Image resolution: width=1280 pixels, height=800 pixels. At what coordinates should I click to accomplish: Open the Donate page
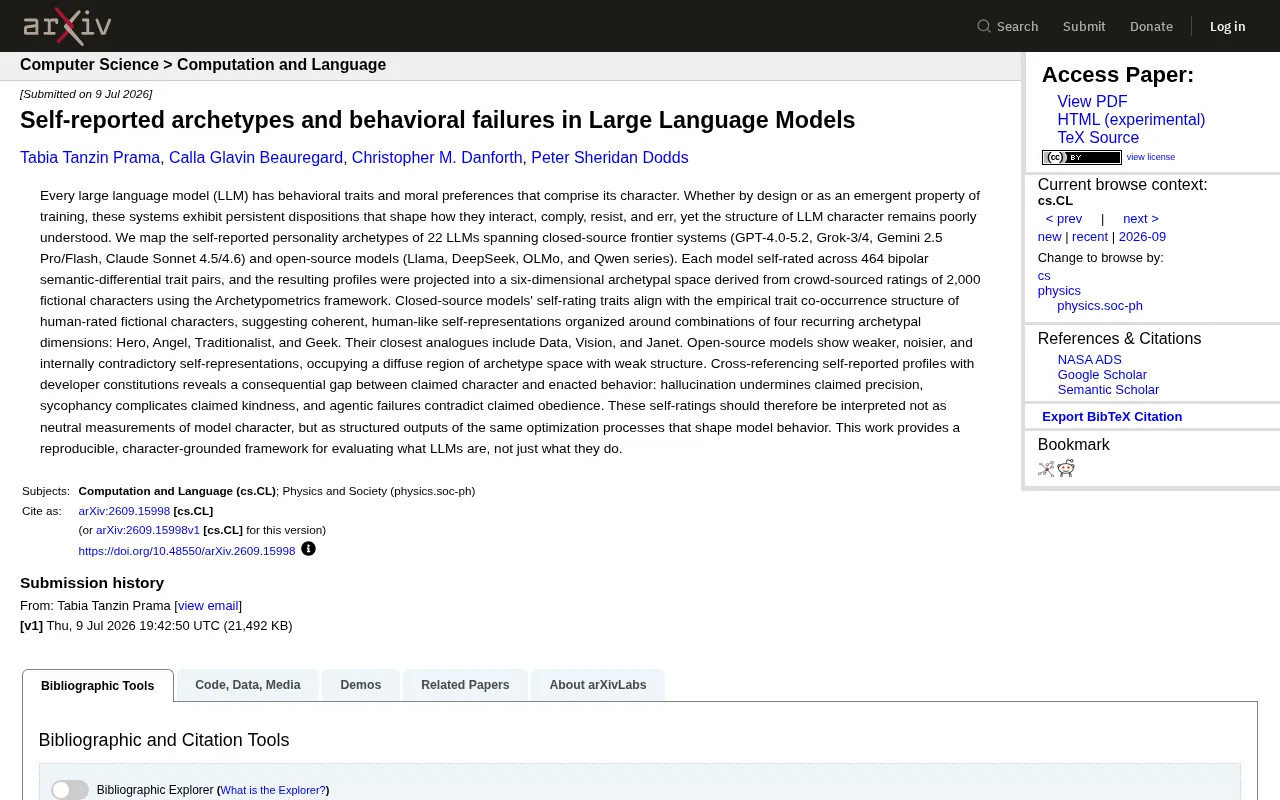pyautogui.click(x=1151, y=26)
